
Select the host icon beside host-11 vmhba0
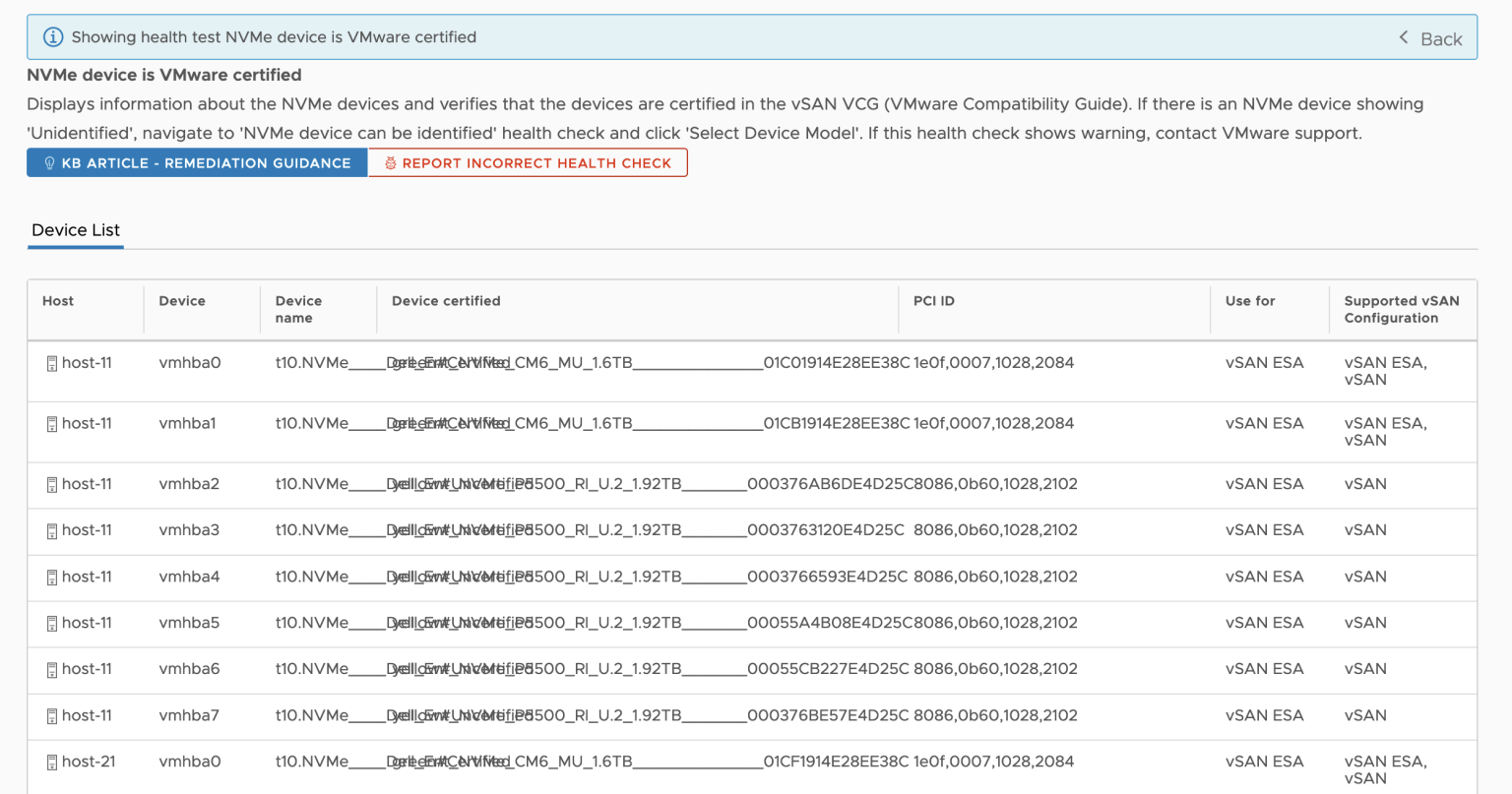click(52, 362)
